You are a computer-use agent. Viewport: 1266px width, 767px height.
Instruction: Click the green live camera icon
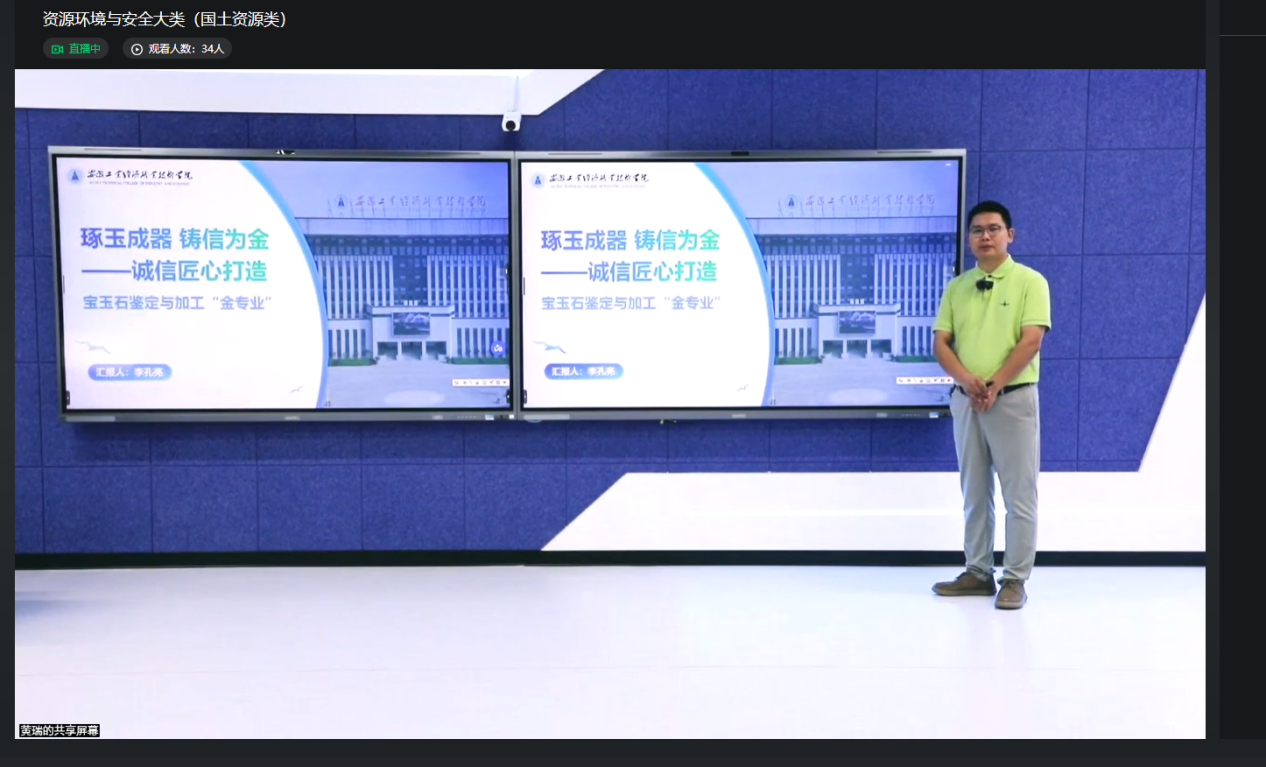[x=57, y=49]
